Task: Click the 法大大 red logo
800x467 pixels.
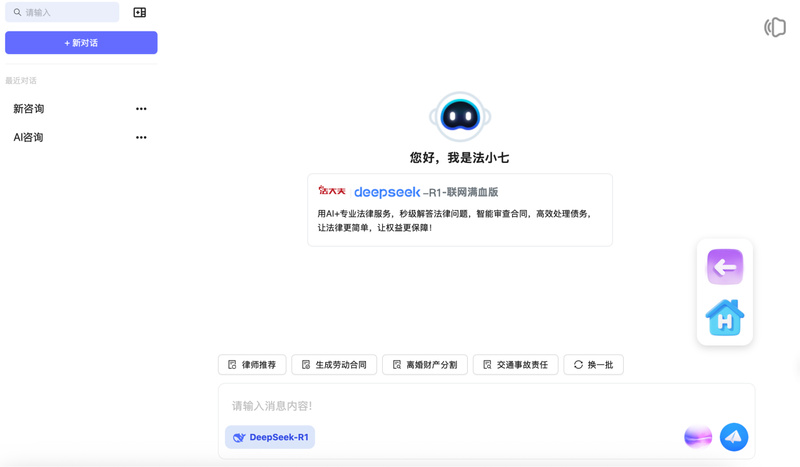Action: (332, 191)
